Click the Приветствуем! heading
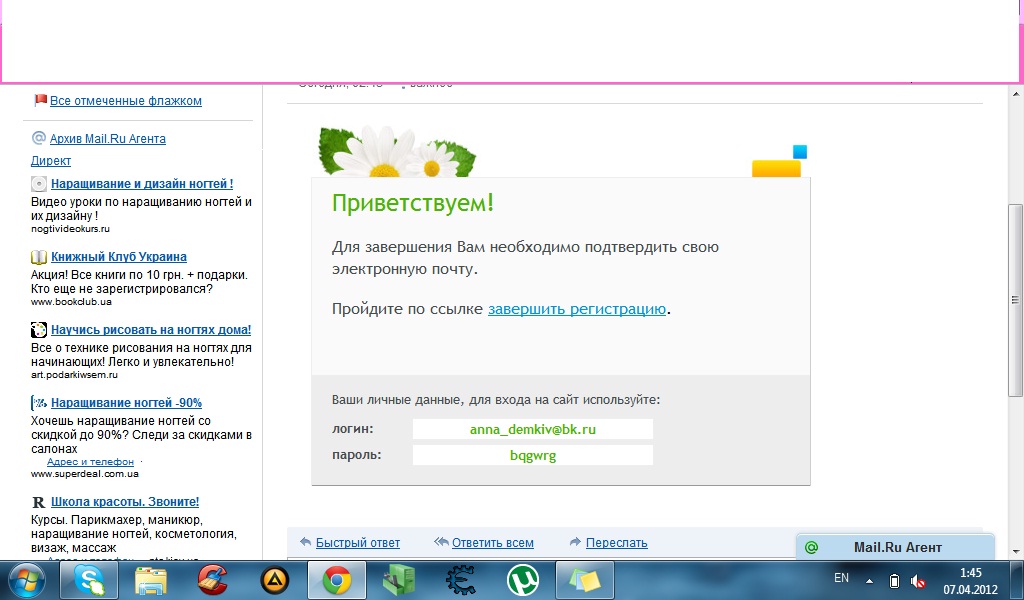The height and width of the screenshot is (600, 1024). [413, 203]
